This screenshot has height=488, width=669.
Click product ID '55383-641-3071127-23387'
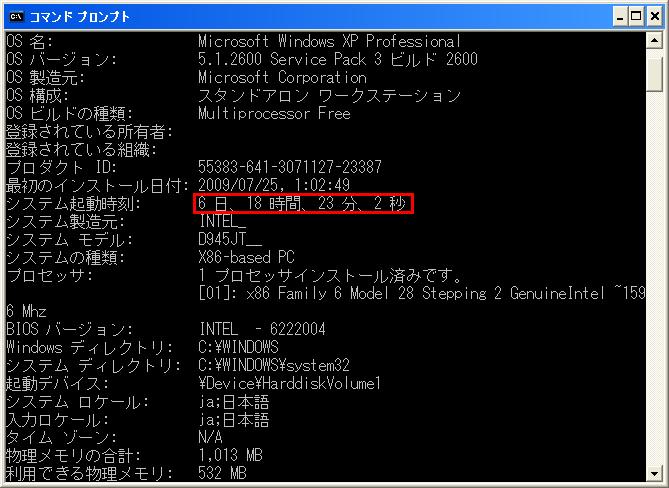pos(290,167)
